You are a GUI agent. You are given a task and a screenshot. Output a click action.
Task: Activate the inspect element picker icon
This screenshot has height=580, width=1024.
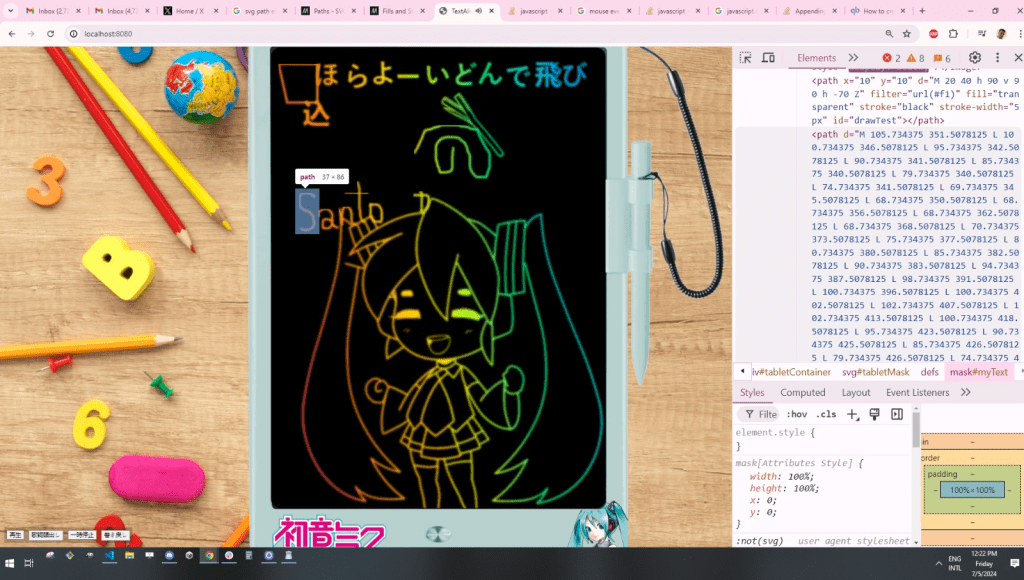[745, 58]
